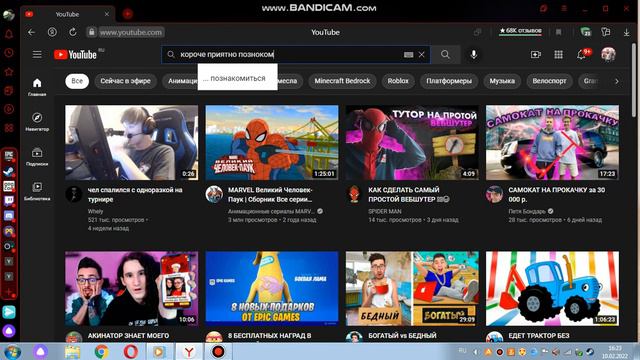Show more filter chips with right chevron
640x360 pixels.
[x=617, y=81]
